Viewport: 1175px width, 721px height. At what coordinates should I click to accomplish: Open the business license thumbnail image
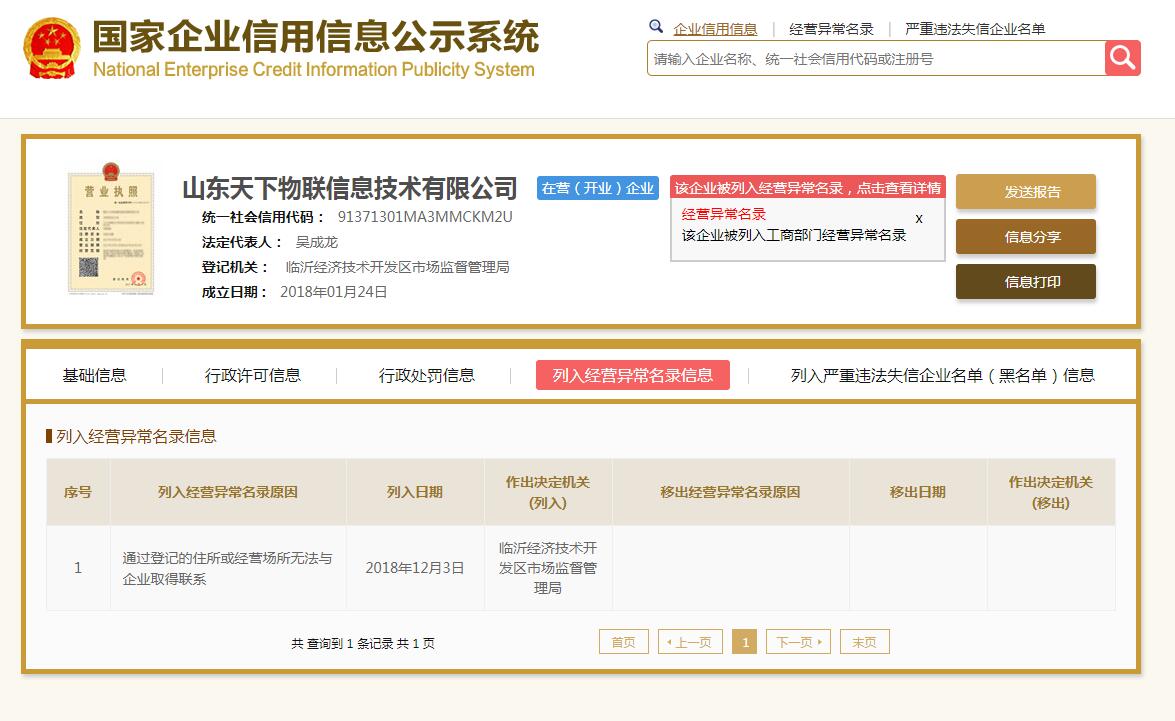click(111, 229)
